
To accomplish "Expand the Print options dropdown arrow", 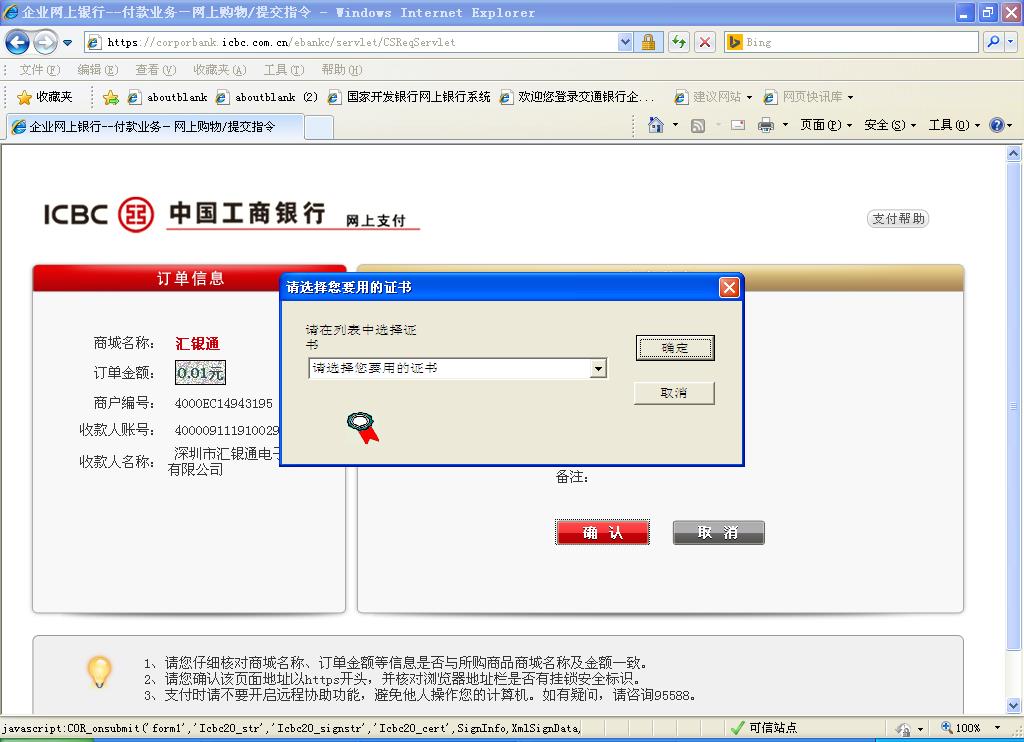I will [785, 125].
